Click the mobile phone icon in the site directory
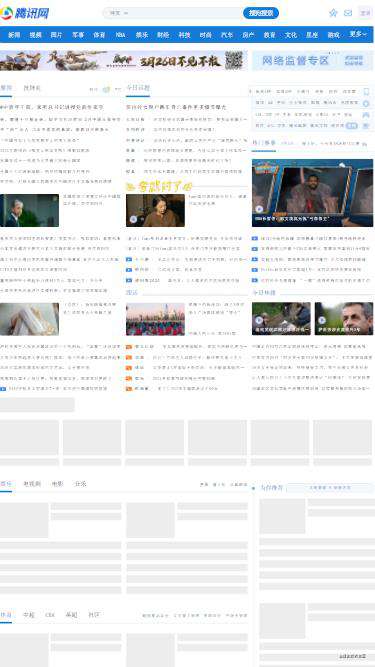 point(366,91)
